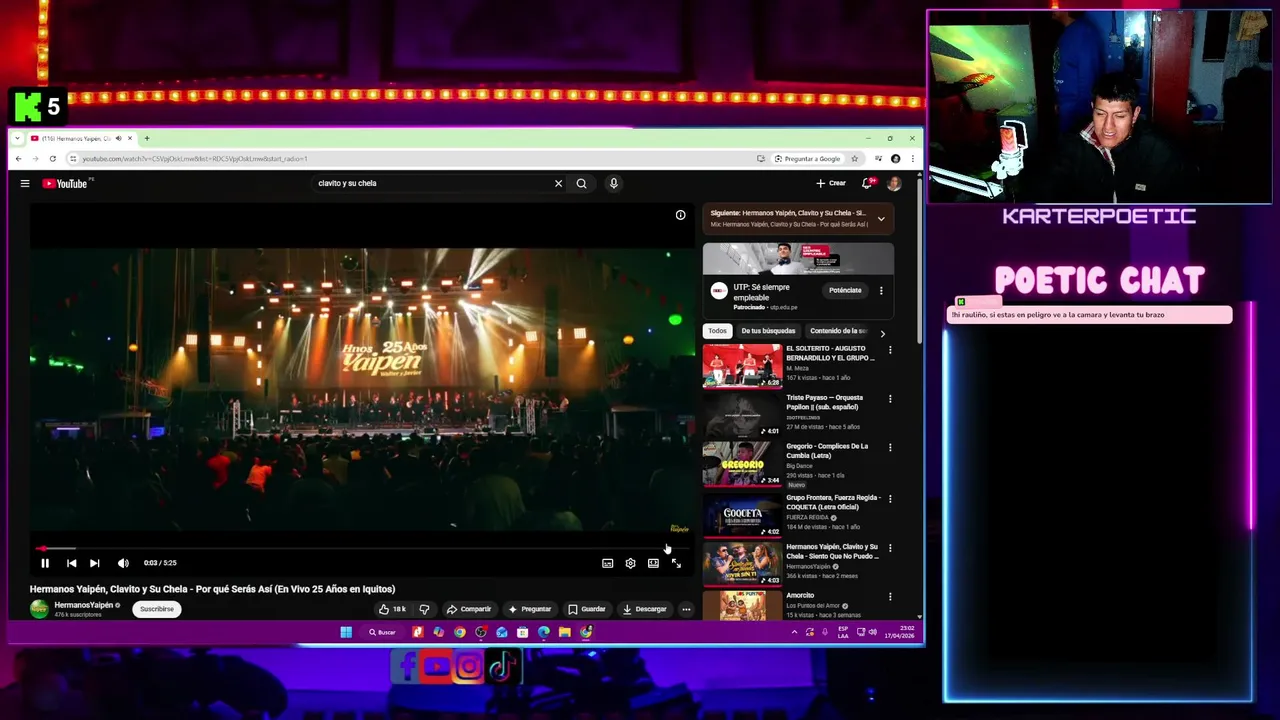This screenshot has height=720, width=1280.
Task: Open Grupo Frontera COQUETA video title
Action: click(x=833, y=502)
